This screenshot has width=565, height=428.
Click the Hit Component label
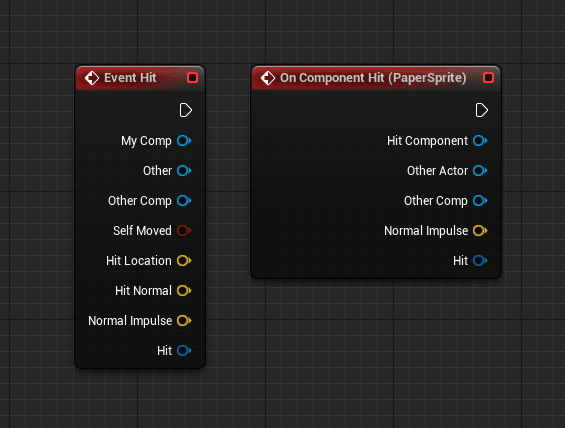tap(427, 141)
